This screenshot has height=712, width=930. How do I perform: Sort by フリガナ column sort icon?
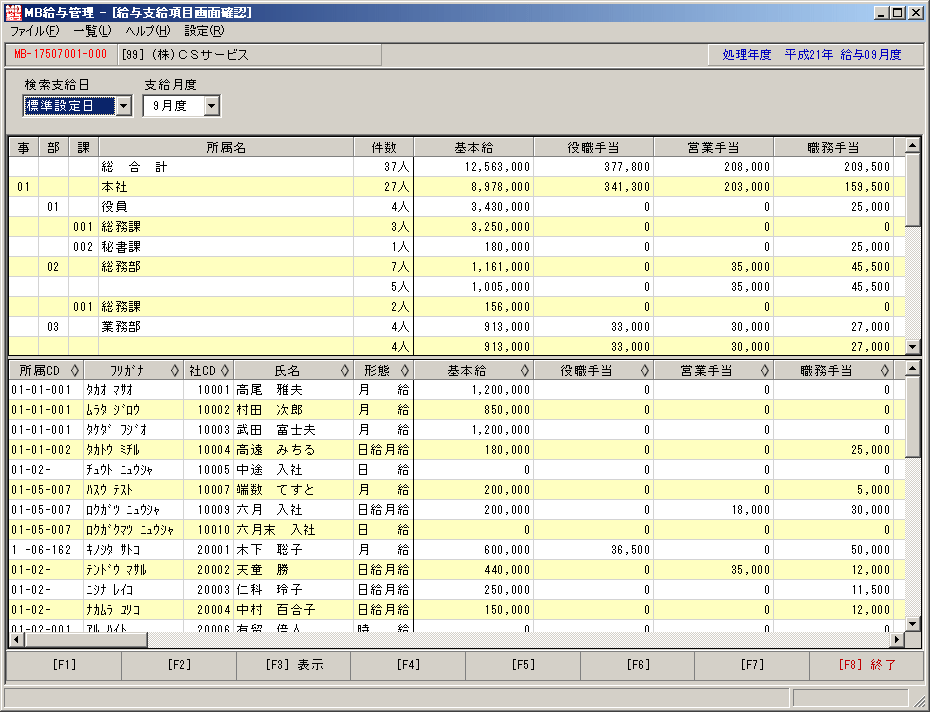pos(174,371)
